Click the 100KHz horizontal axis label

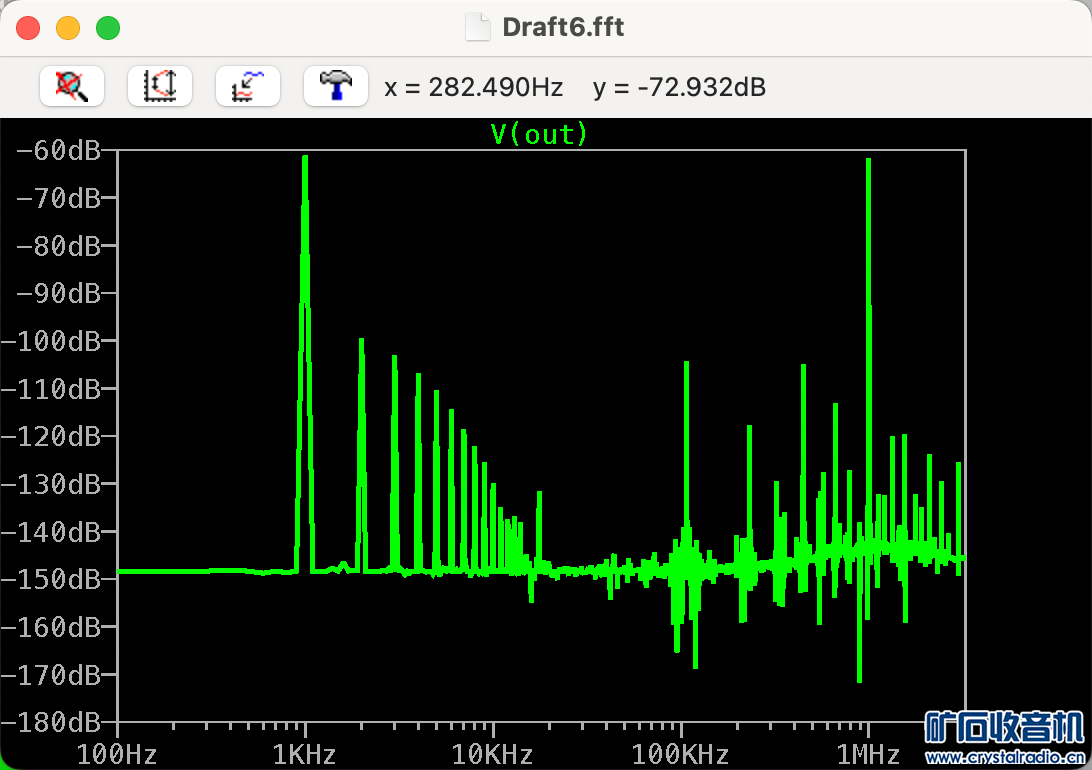coord(680,754)
